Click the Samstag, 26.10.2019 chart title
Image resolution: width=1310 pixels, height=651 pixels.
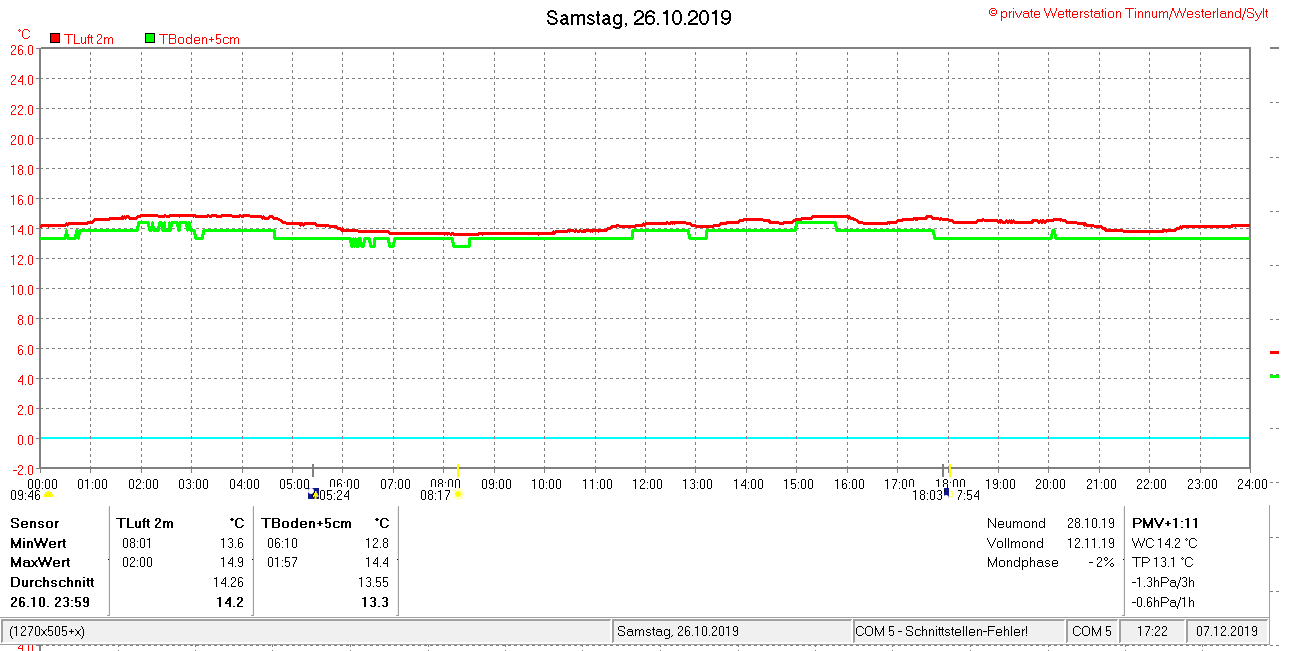638,18
